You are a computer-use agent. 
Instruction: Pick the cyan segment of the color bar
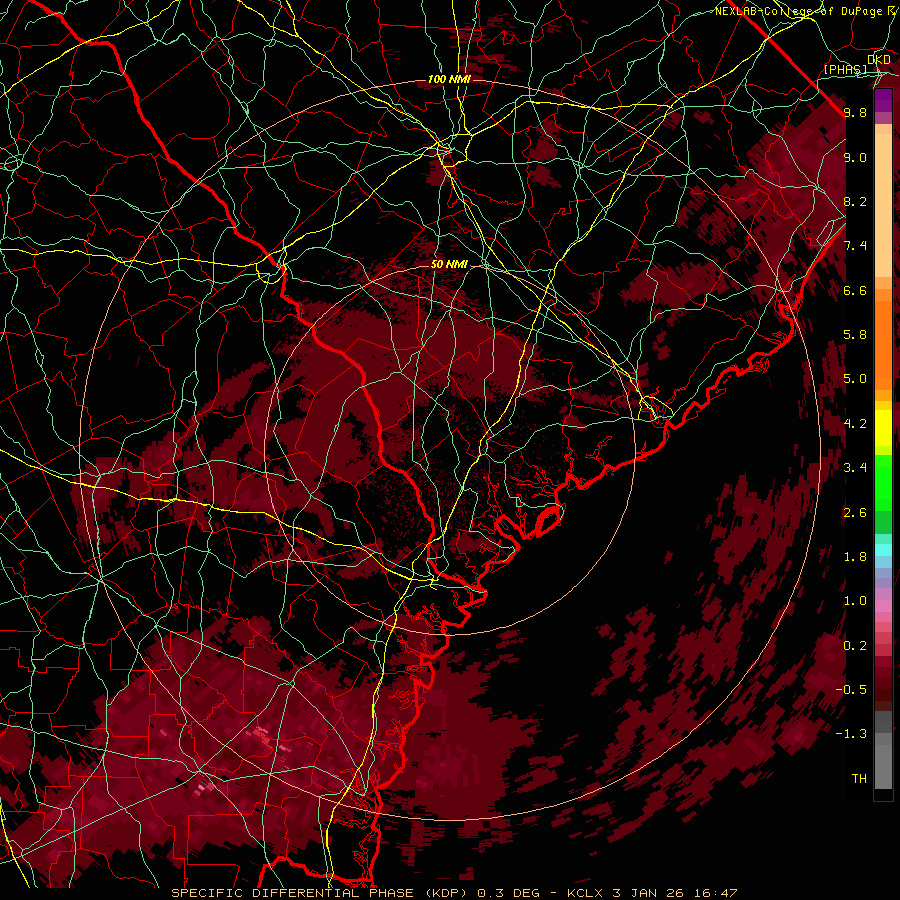(883, 550)
